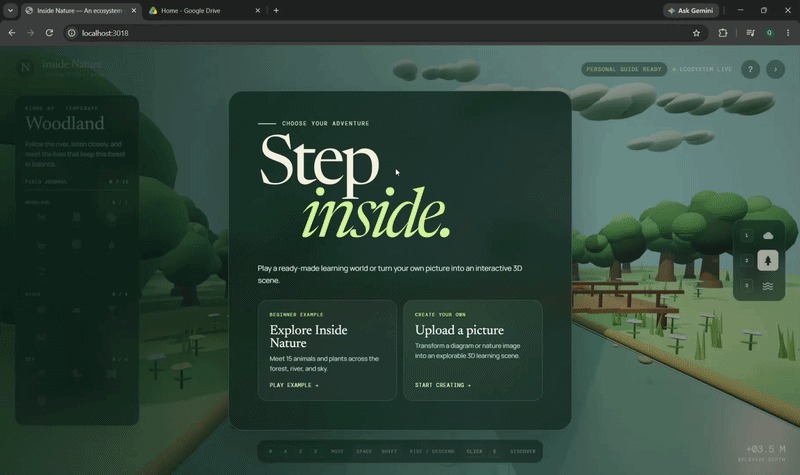The width and height of the screenshot is (800, 475).
Task: Go forward in browser history
Action: (31, 33)
